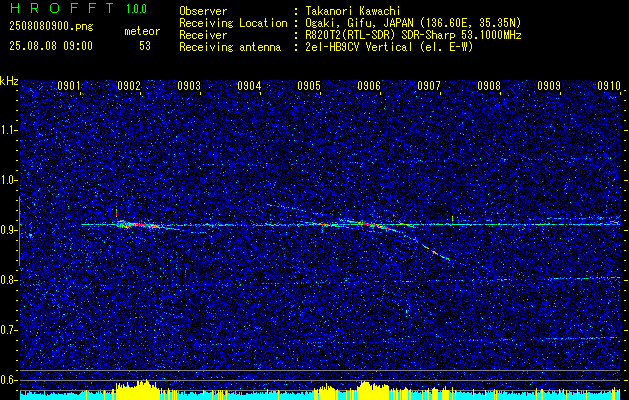Image resolution: width=629 pixels, height=400 pixels.
Task: Click the 0903 time marker
Action: point(189,86)
